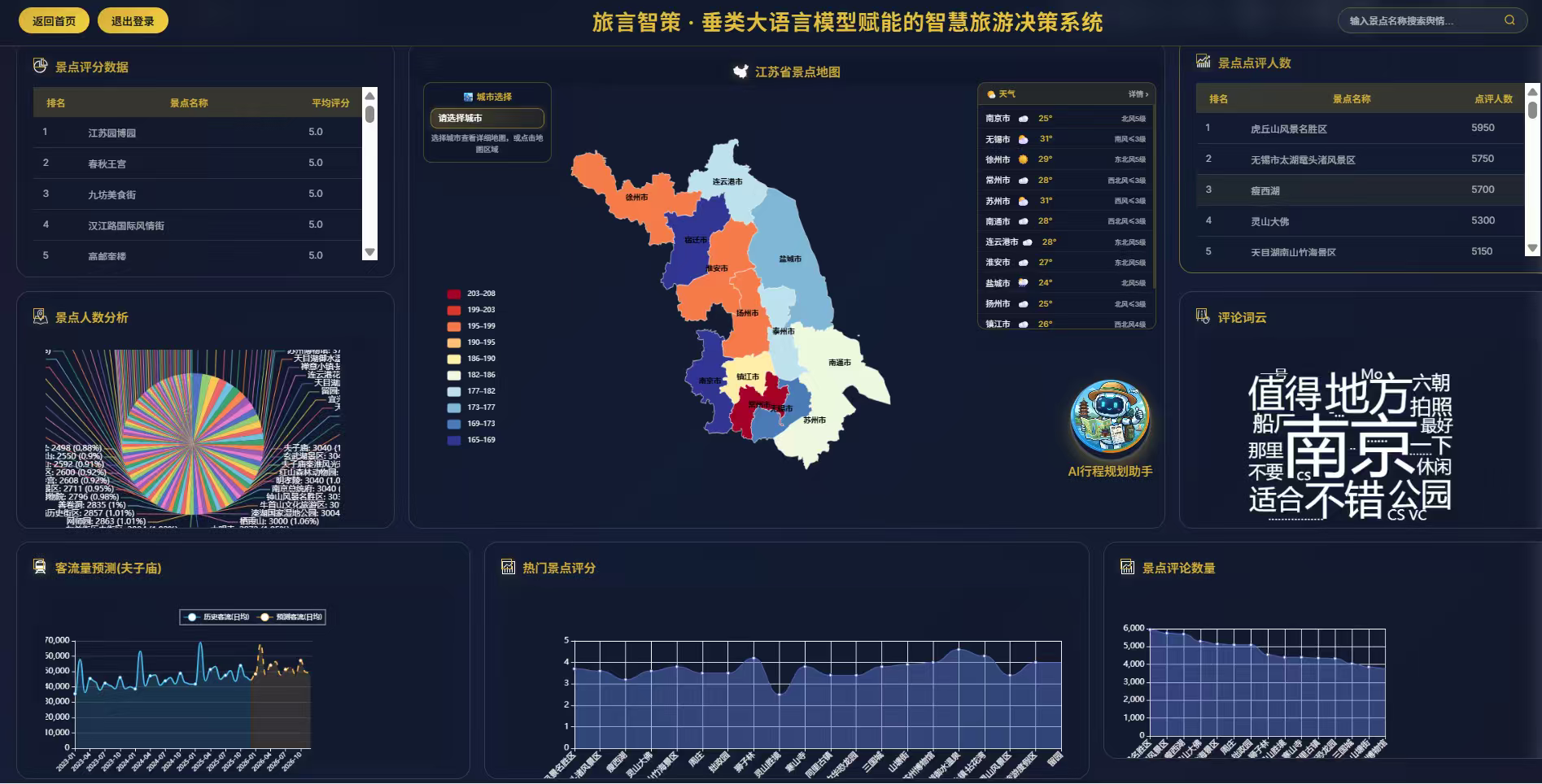1542x784 pixels.
Task: Click the 江苏园博园 table row
Action: coord(197,132)
